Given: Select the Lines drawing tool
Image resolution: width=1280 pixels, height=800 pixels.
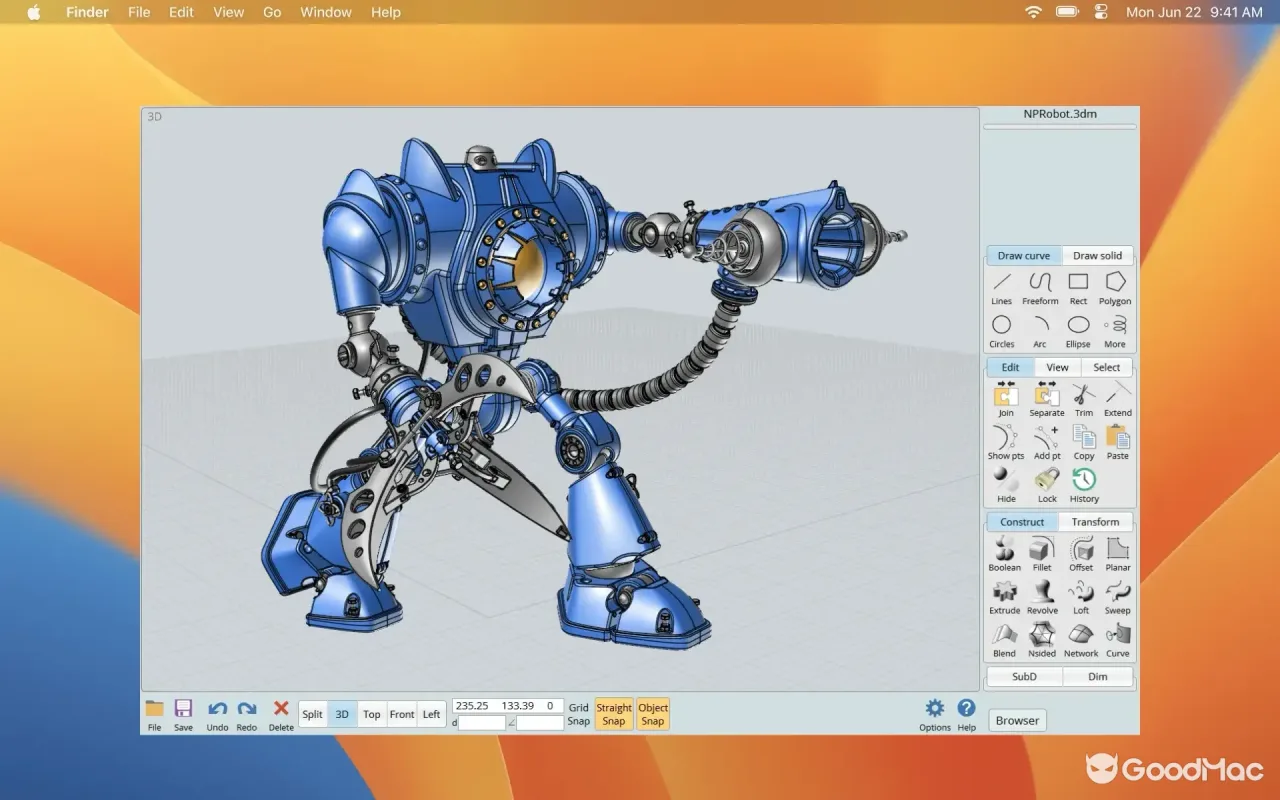Looking at the screenshot, I should tap(1002, 287).
